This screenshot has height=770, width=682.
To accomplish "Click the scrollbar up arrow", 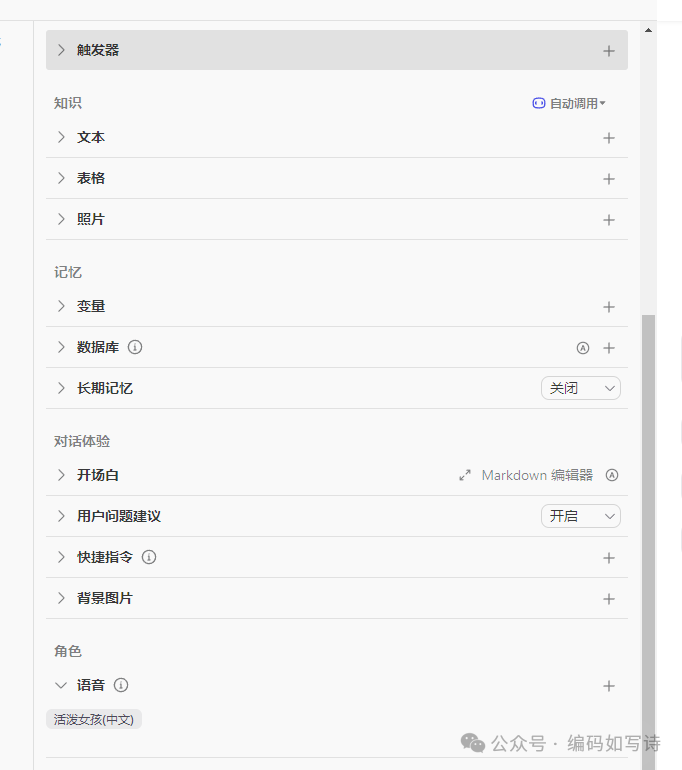I will (x=648, y=30).
